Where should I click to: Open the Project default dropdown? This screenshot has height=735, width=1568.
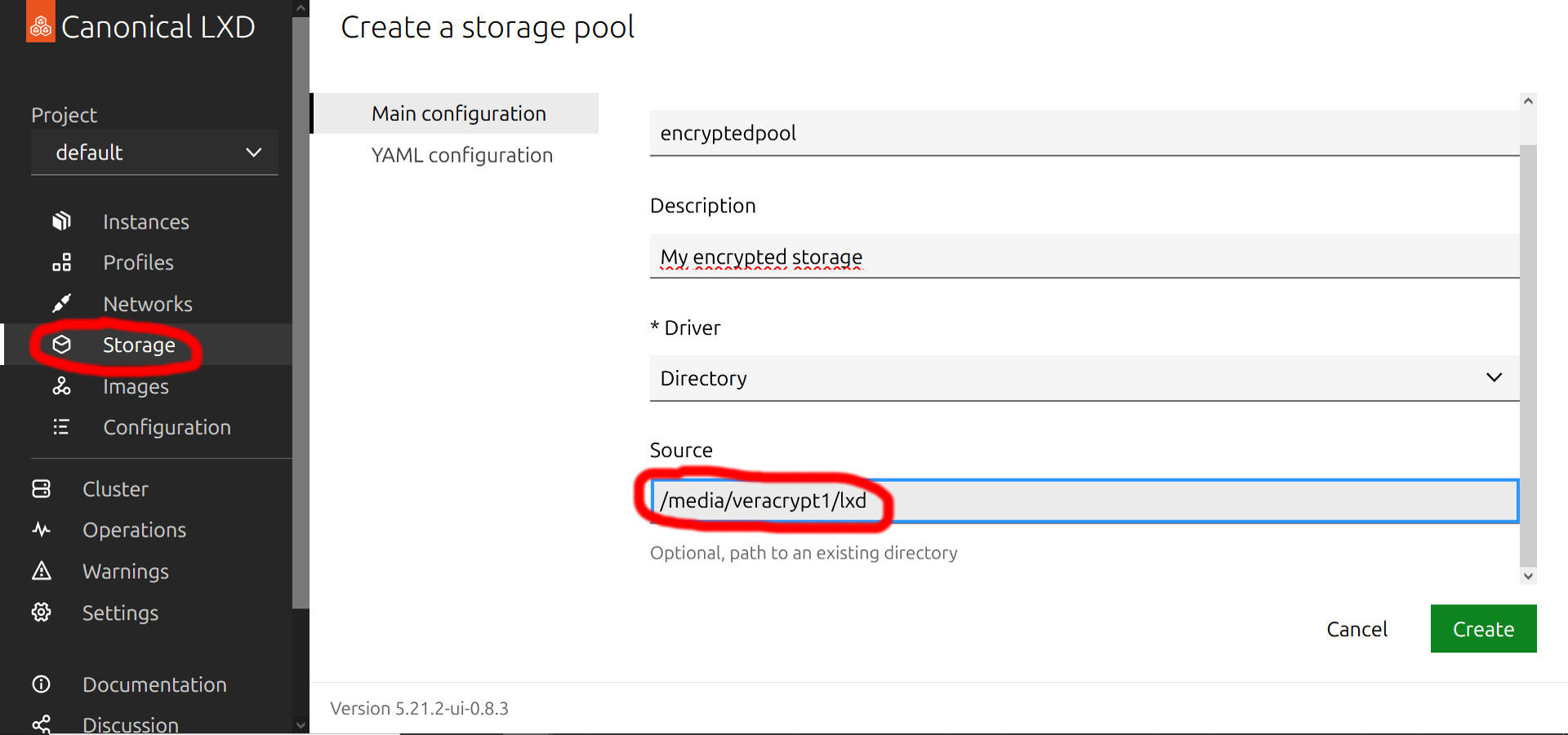[154, 153]
